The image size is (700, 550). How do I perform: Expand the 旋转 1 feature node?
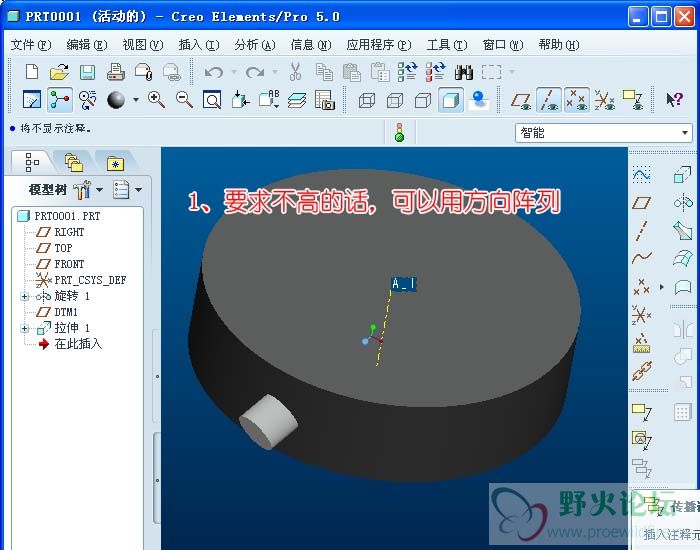pyautogui.click(x=25, y=296)
